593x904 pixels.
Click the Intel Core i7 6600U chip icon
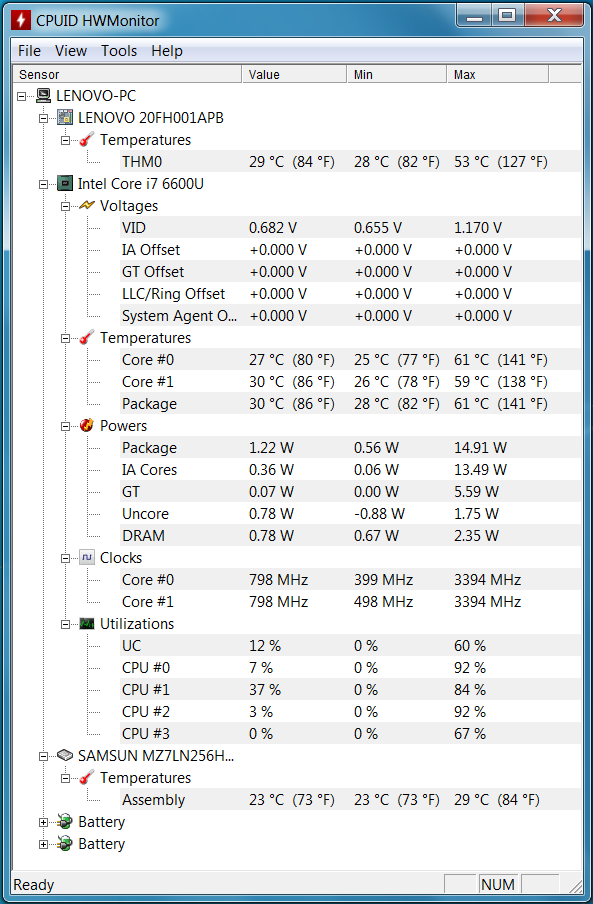point(65,184)
